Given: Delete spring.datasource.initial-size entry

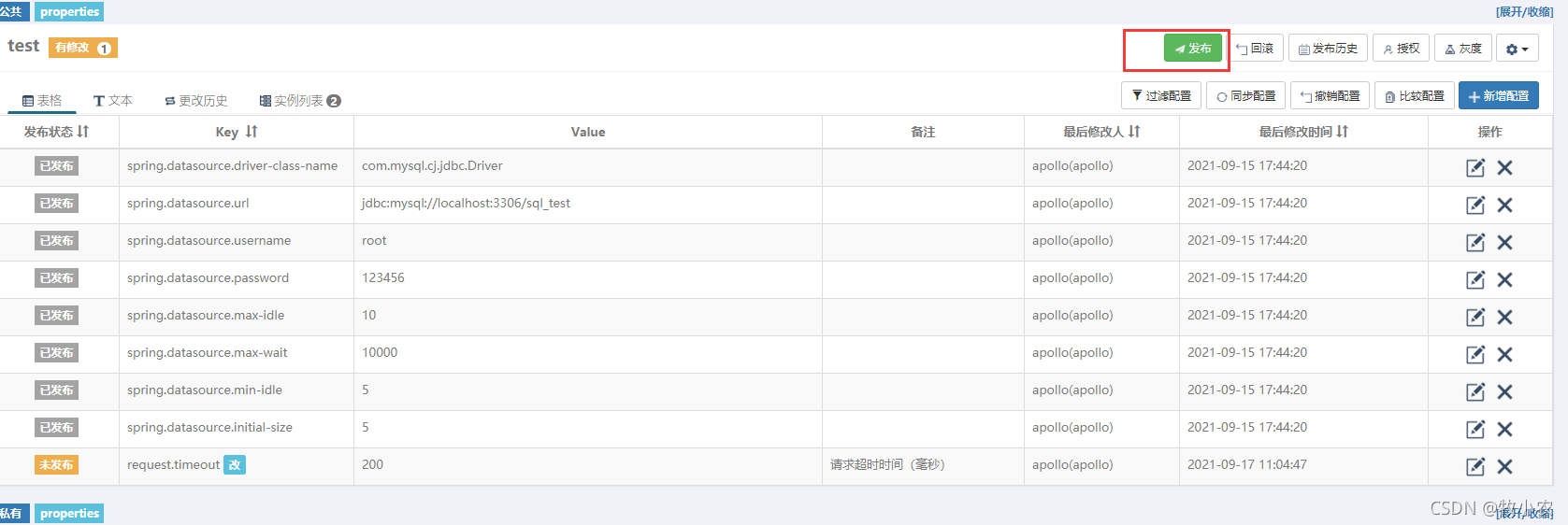Looking at the screenshot, I should point(1504,429).
